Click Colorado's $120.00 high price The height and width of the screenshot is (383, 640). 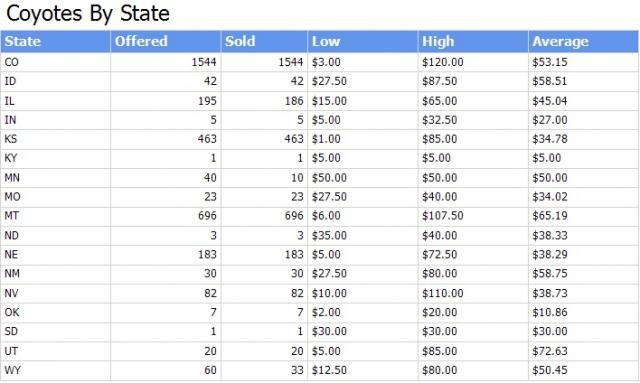point(442,62)
